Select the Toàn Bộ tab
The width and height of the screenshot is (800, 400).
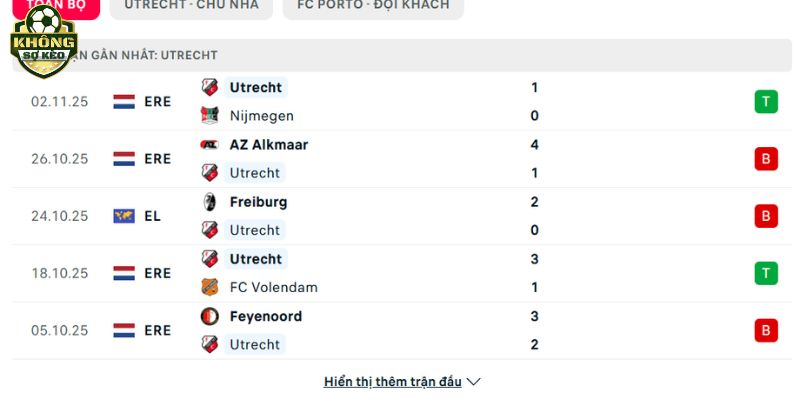point(55,6)
